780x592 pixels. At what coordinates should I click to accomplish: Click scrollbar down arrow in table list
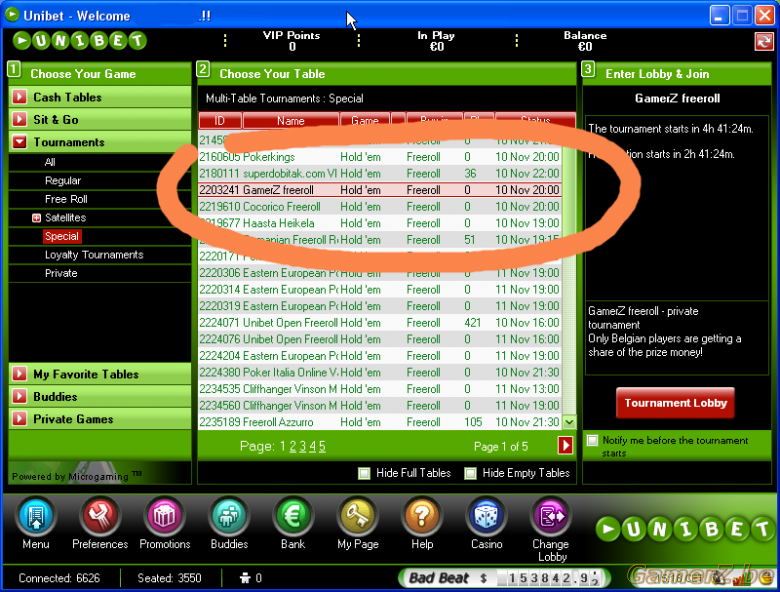(x=569, y=422)
